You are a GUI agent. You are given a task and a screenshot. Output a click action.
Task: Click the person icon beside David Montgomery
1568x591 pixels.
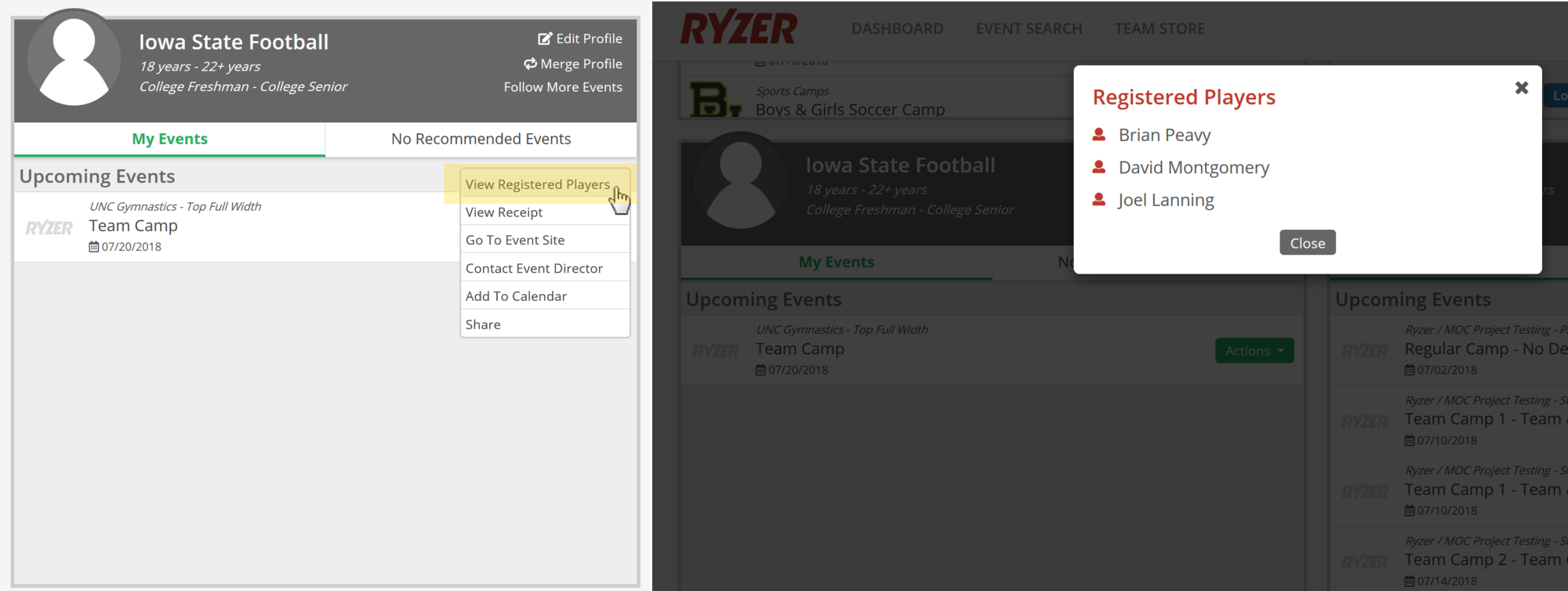coord(1099,167)
